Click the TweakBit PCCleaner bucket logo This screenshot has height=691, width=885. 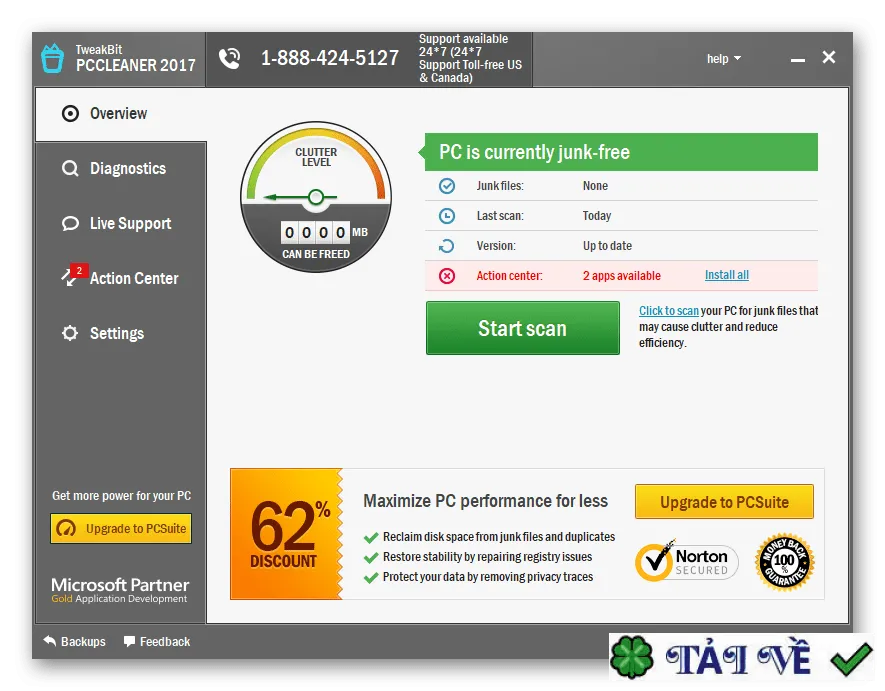pyautogui.click(x=52, y=58)
